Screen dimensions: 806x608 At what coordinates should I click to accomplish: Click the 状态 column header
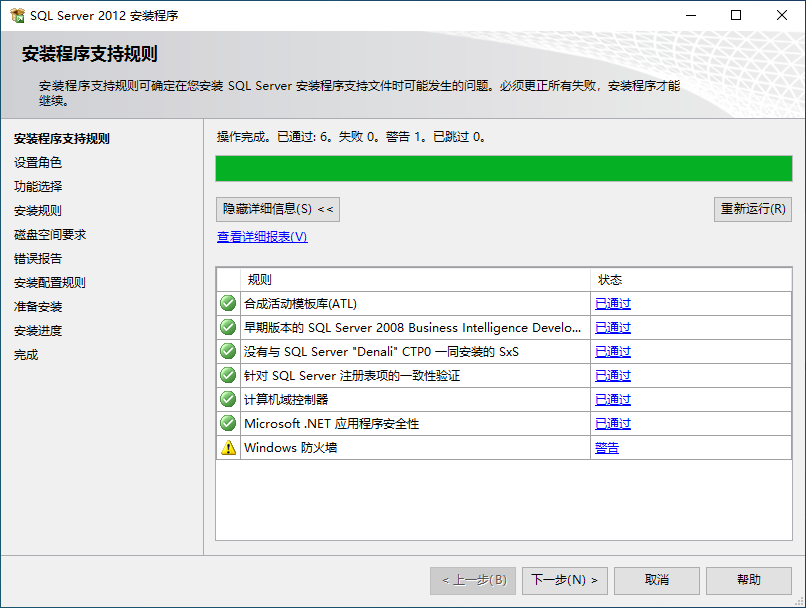[x=691, y=280]
